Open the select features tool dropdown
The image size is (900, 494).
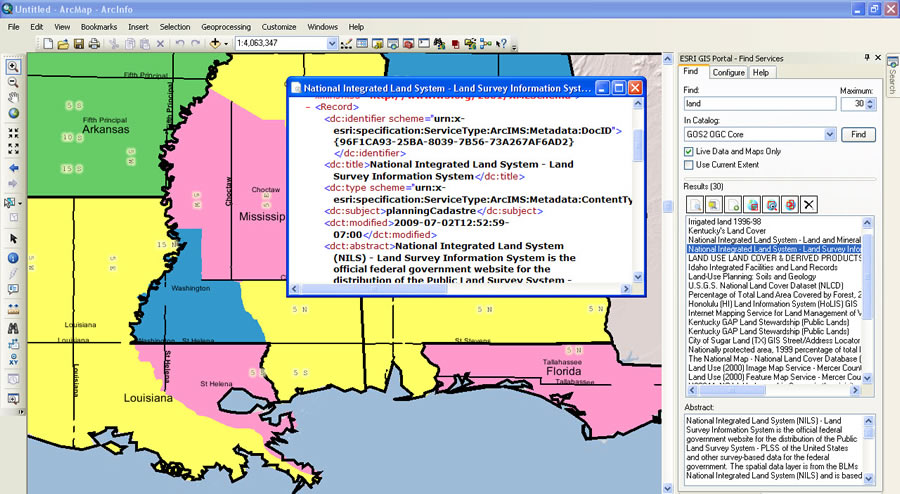20,203
